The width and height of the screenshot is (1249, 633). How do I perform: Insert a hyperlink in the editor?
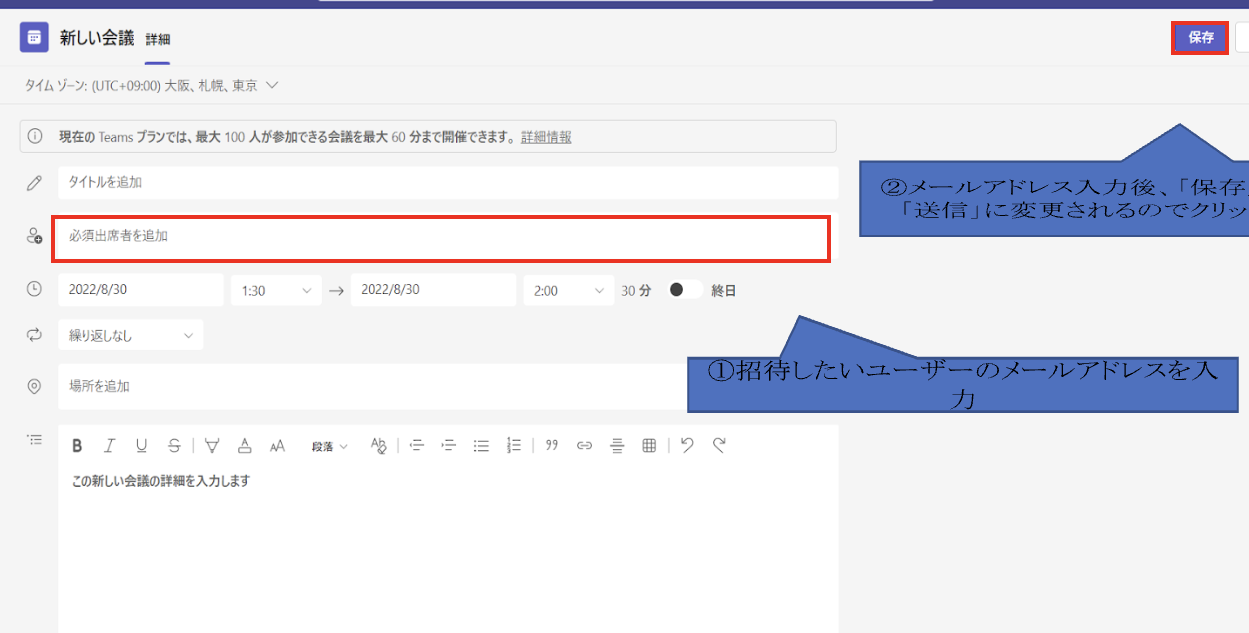[585, 446]
